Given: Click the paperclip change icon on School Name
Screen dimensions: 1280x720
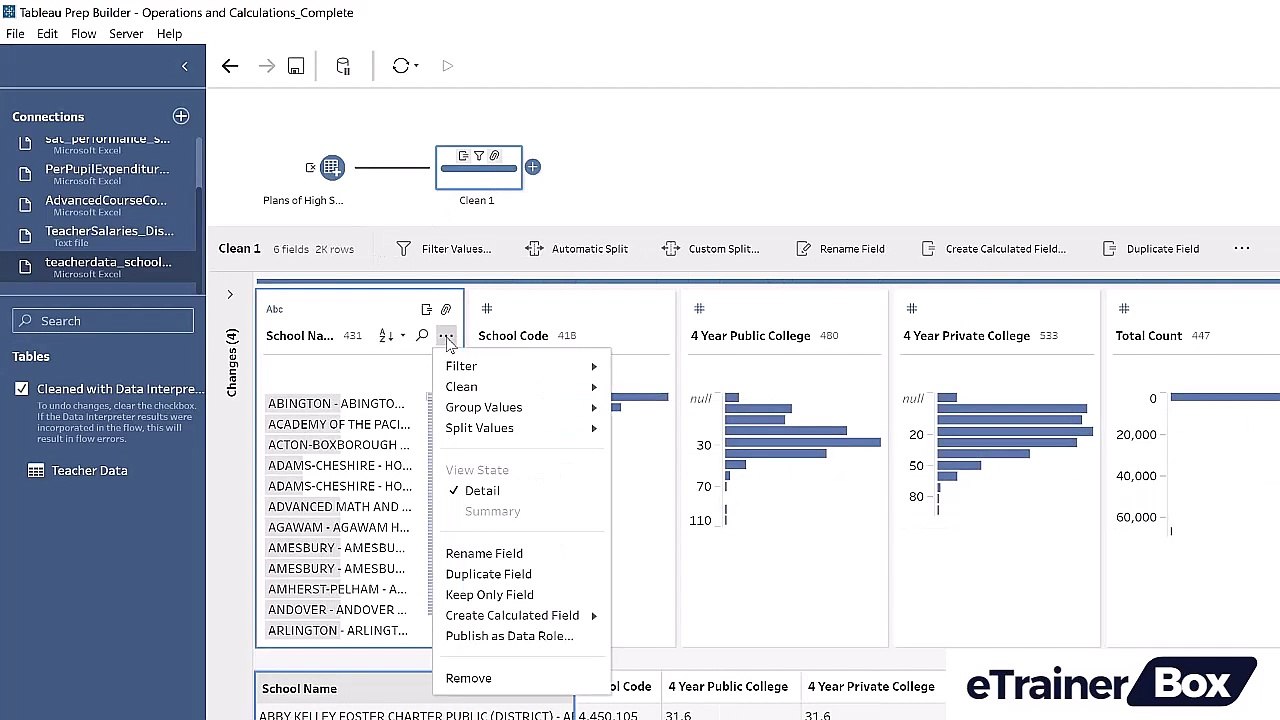Looking at the screenshot, I should point(446,310).
